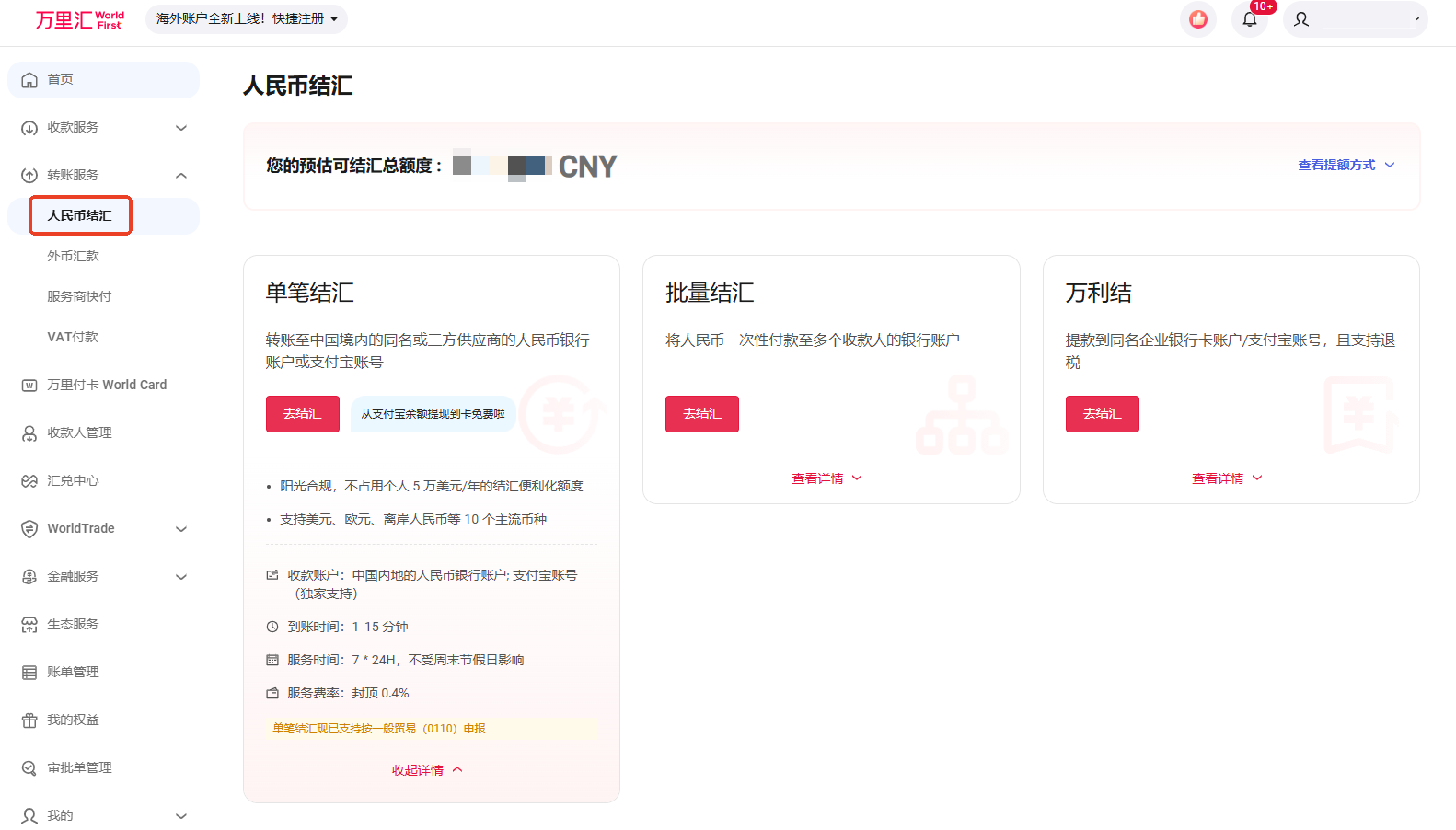
Task: Expand the WorldTrade sidebar chevron
Action: click(x=181, y=529)
